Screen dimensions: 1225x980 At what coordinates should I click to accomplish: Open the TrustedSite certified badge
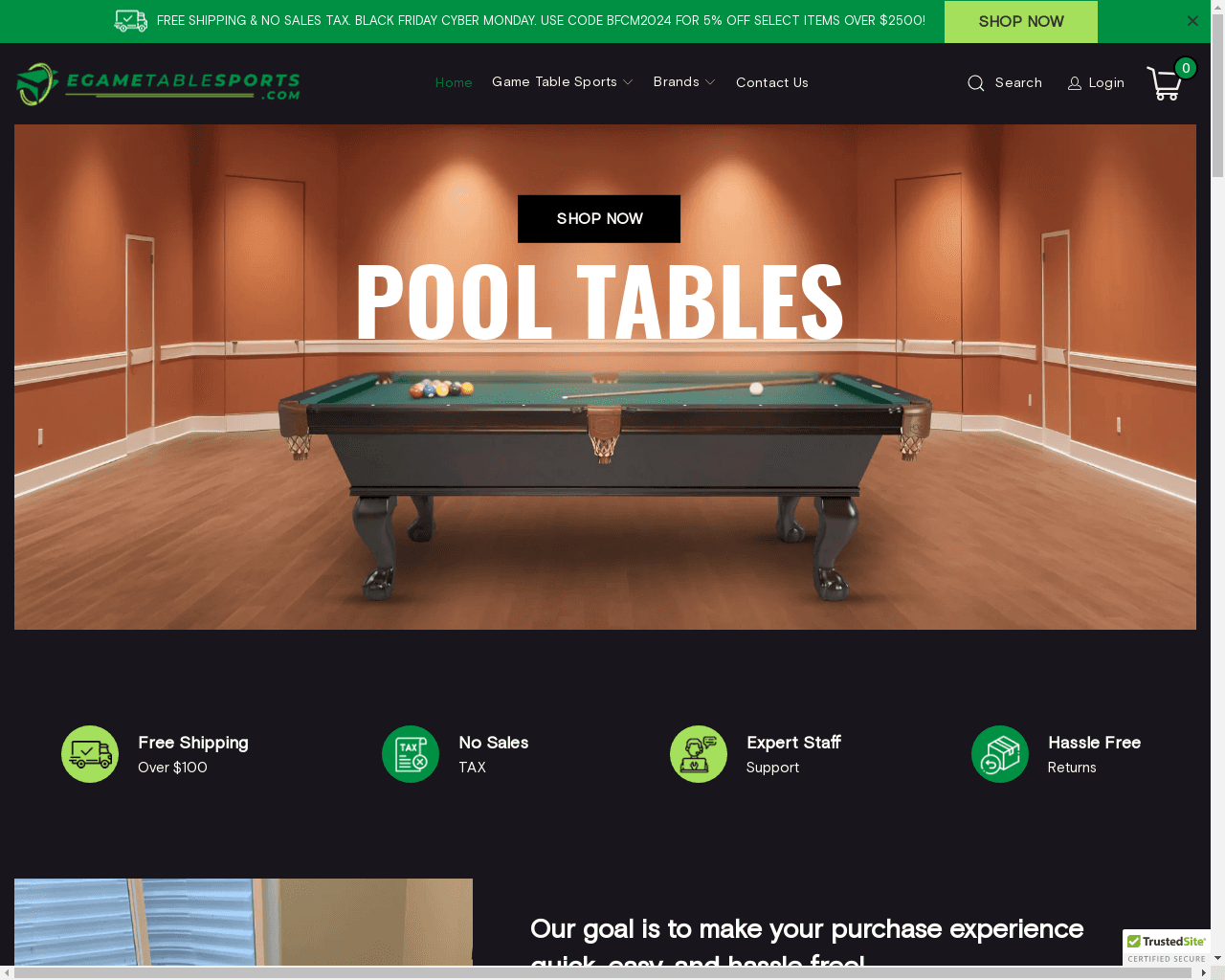click(1167, 947)
